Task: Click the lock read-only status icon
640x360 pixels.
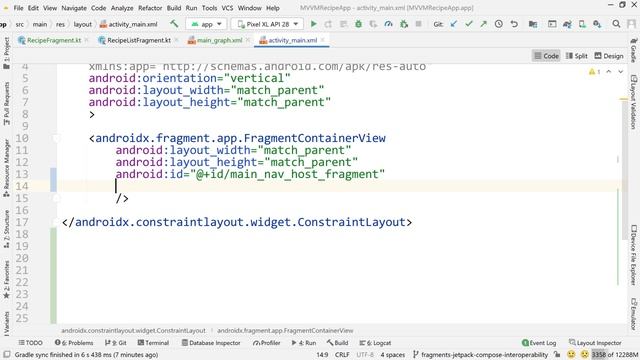Action: click(557, 354)
